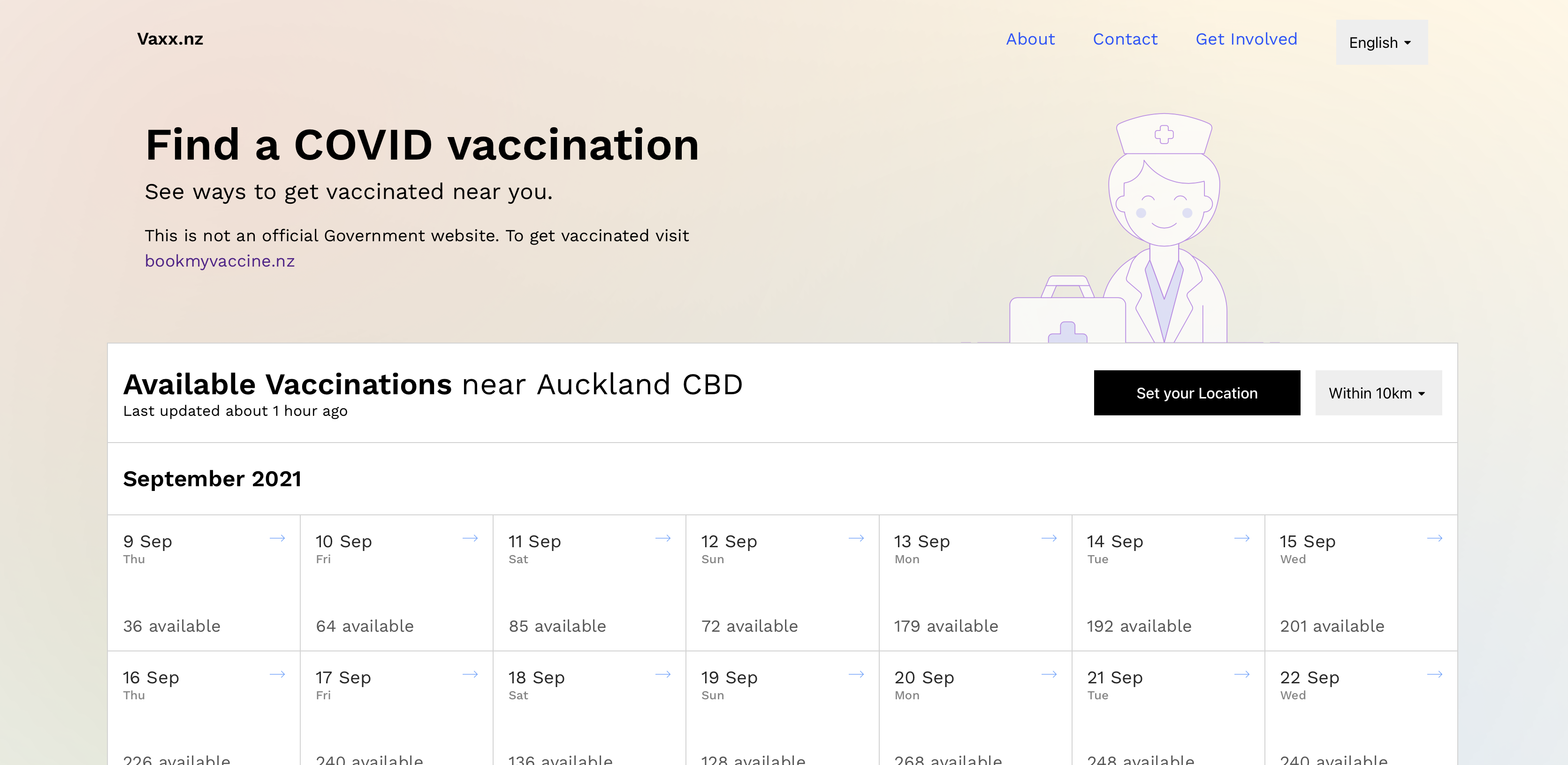Click the arrow icon on 15 Sep
This screenshot has width=1568, height=765.
[1435, 538]
